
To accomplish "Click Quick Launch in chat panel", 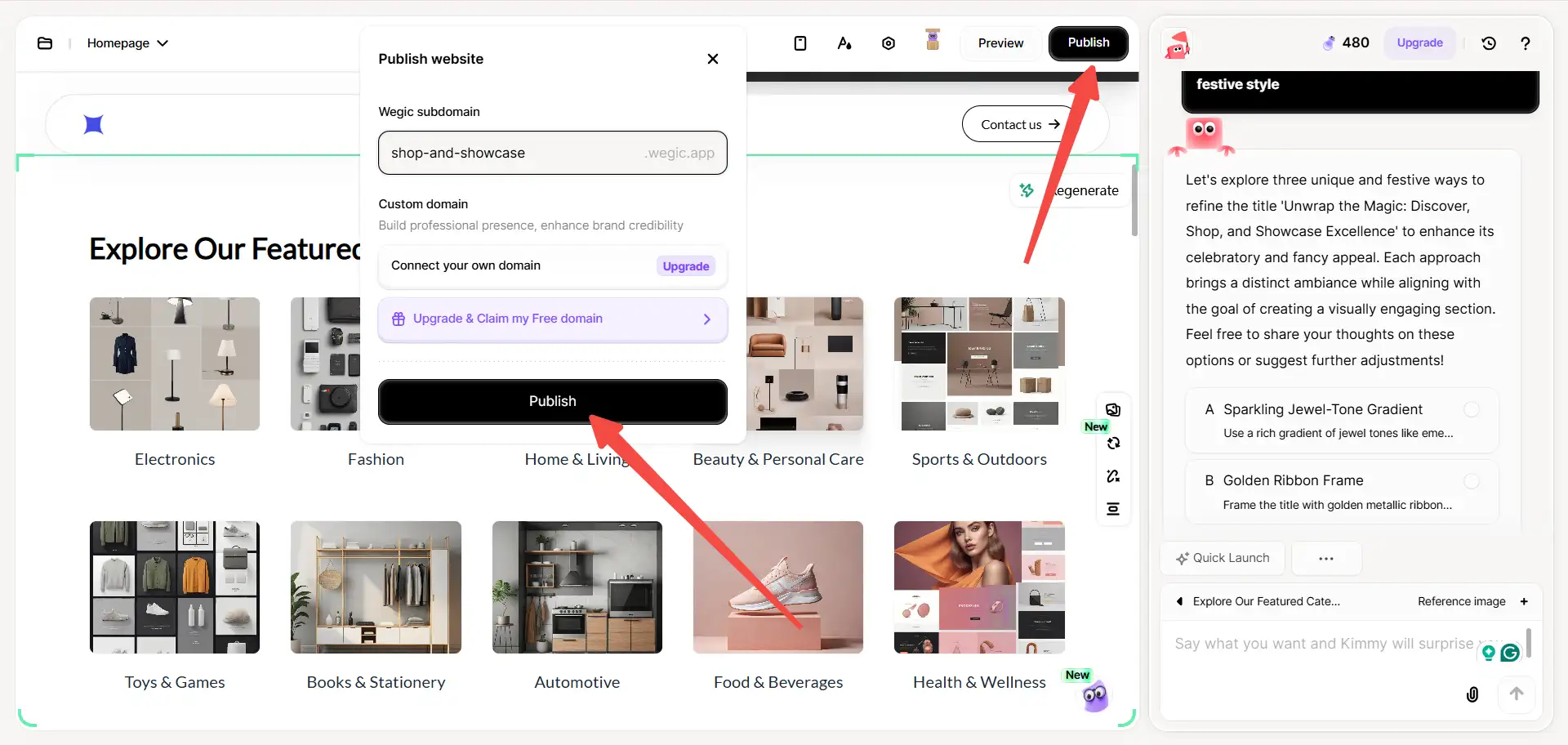I will pos(1223,559).
